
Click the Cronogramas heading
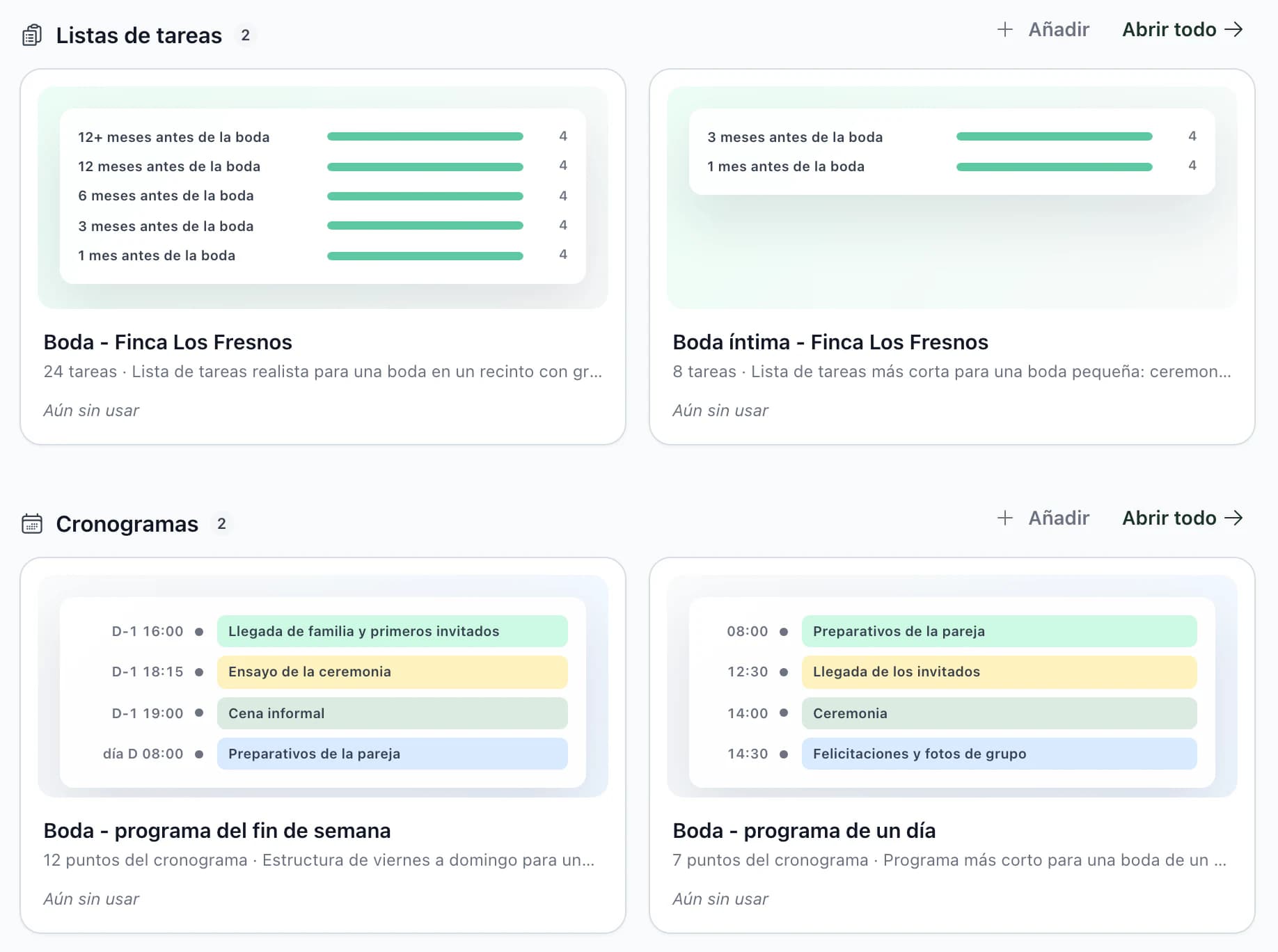(x=127, y=523)
